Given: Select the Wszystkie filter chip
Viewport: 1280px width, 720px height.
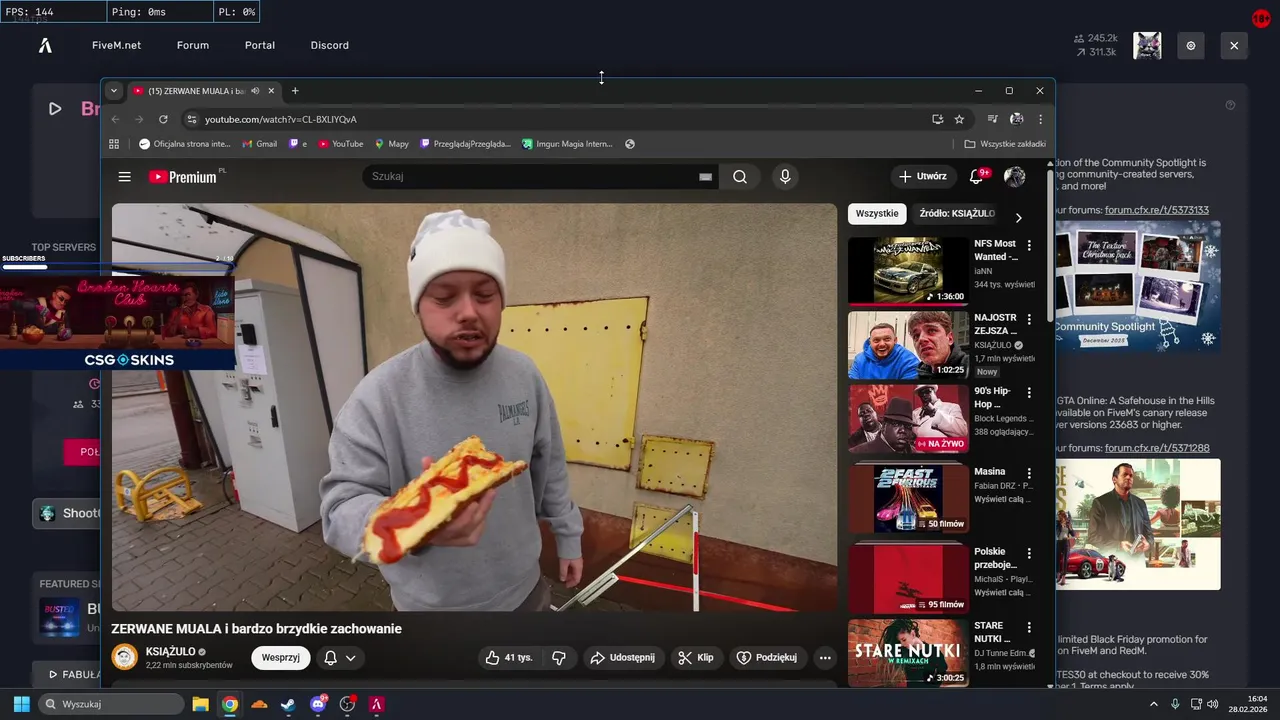Looking at the screenshot, I should pyautogui.click(x=877, y=214).
